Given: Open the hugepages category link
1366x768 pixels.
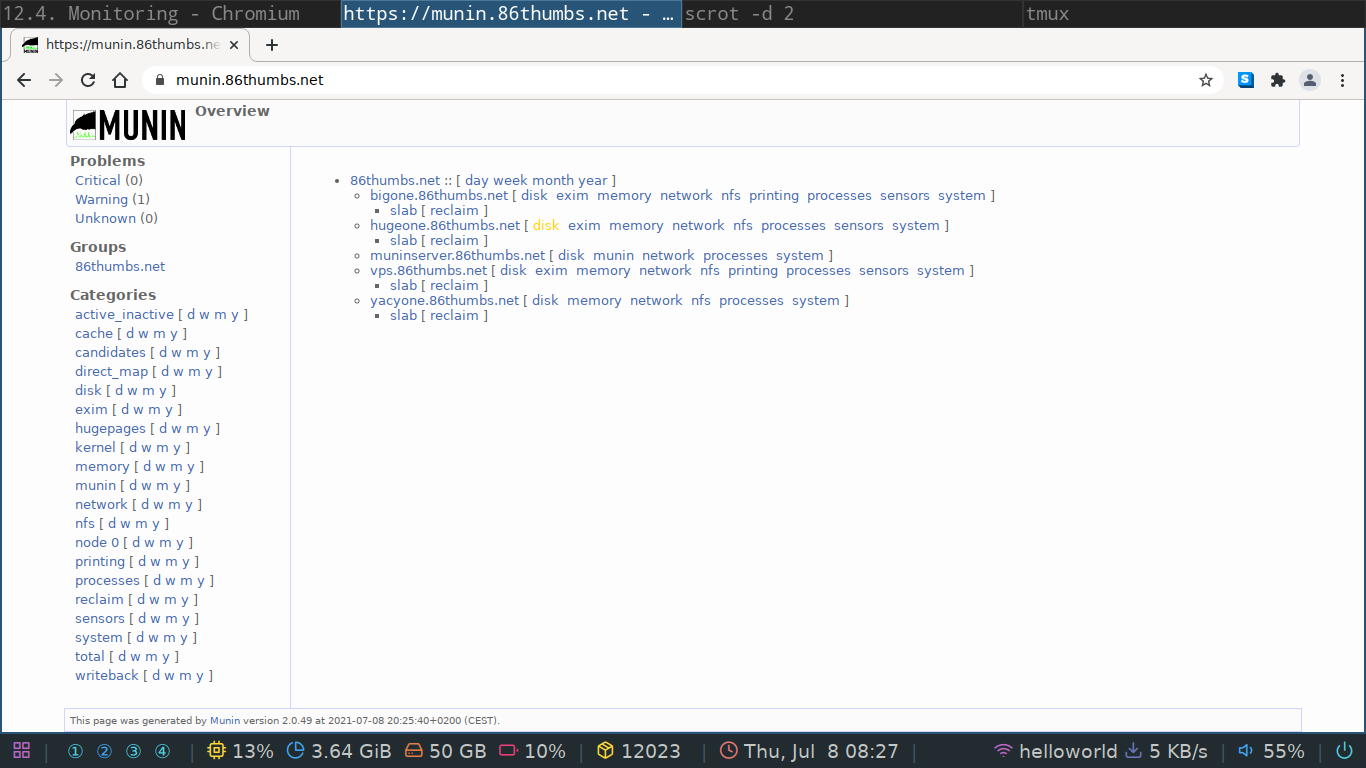Looking at the screenshot, I should (110, 428).
